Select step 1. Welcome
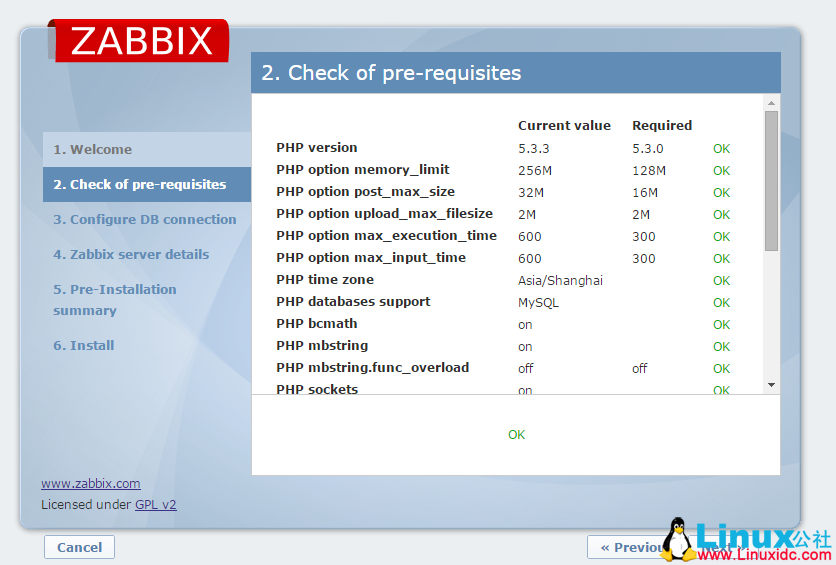This screenshot has width=836, height=565. point(147,149)
